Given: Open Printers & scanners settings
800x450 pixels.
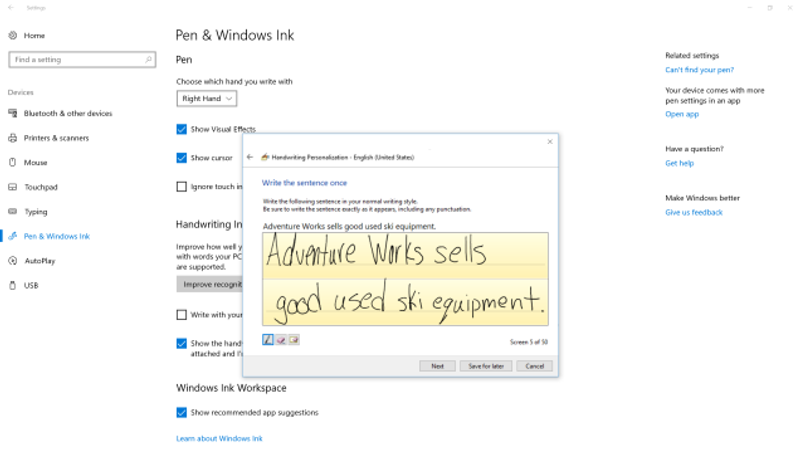Looking at the screenshot, I should (x=56, y=138).
